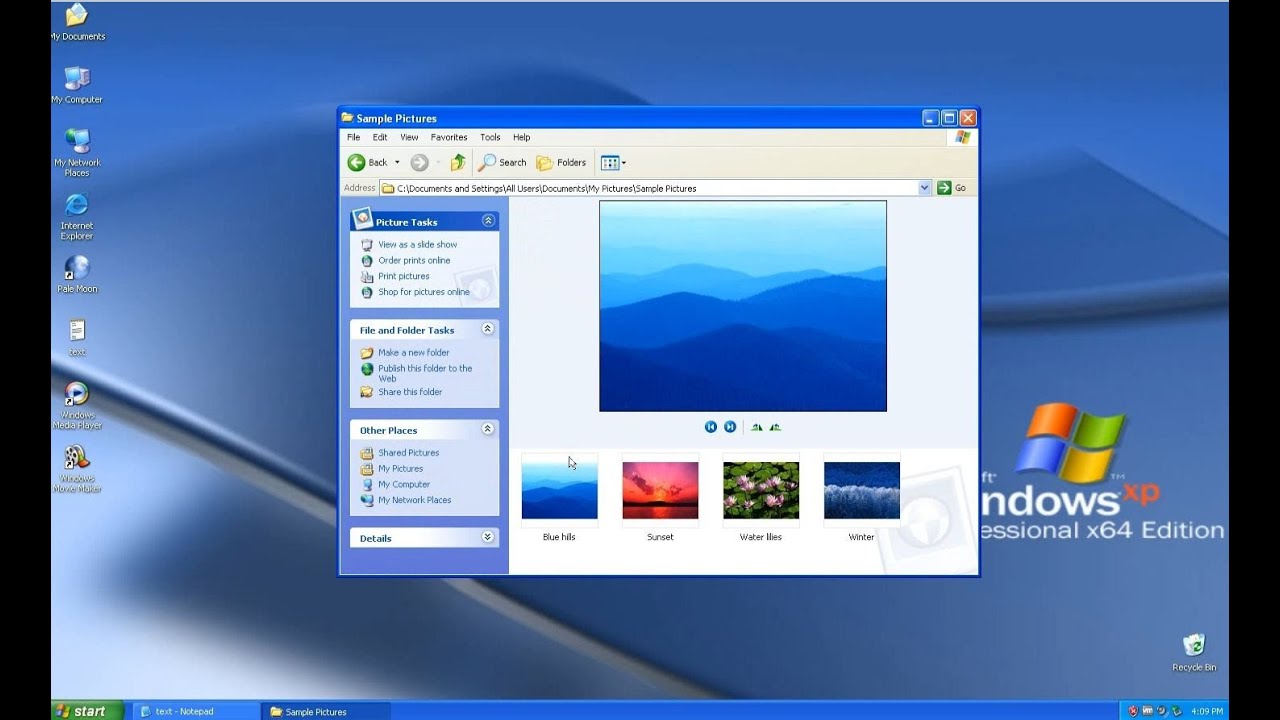Go up one folder level
The image size is (1280, 720).
pos(458,162)
